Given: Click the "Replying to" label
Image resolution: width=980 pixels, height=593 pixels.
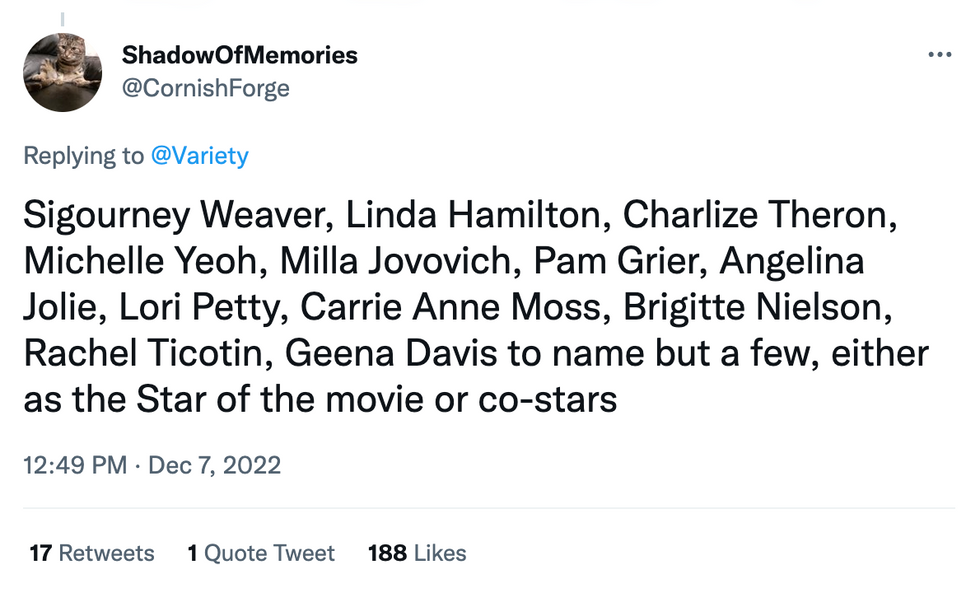Looking at the screenshot, I should coord(83,156).
